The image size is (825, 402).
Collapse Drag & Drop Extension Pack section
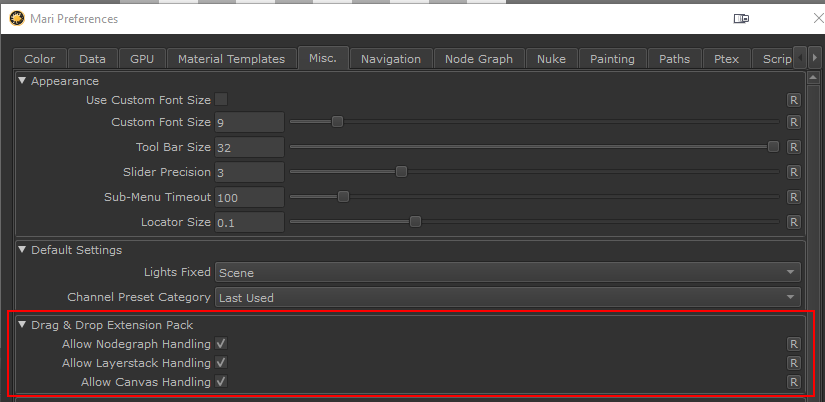coord(23,325)
